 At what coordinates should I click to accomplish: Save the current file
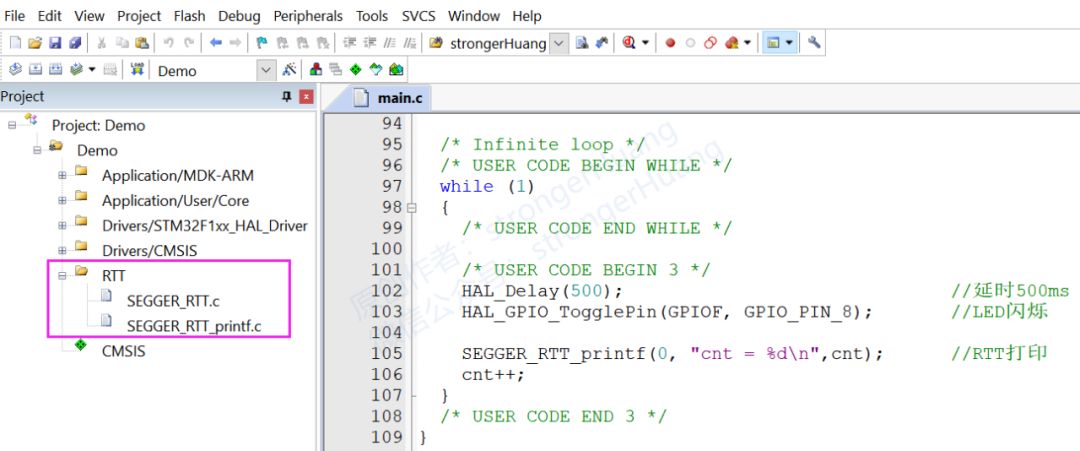[55, 43]
